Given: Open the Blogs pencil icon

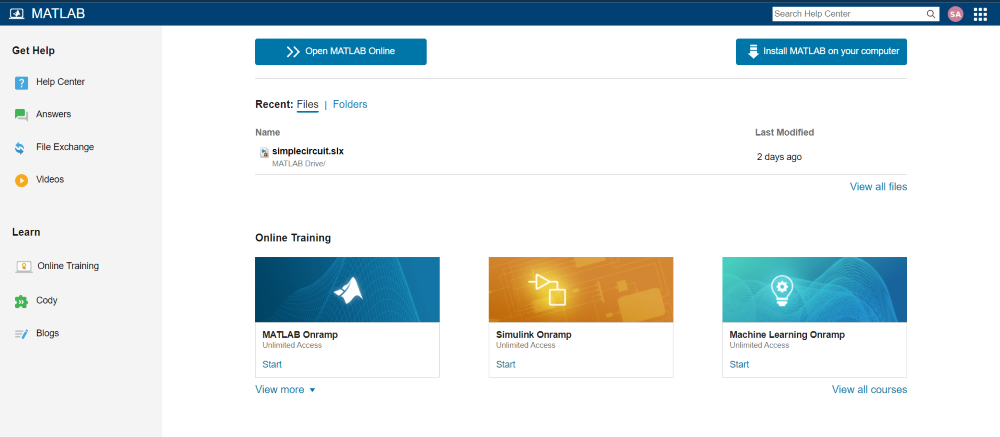Looking at the screenshot, I should 21,334.
